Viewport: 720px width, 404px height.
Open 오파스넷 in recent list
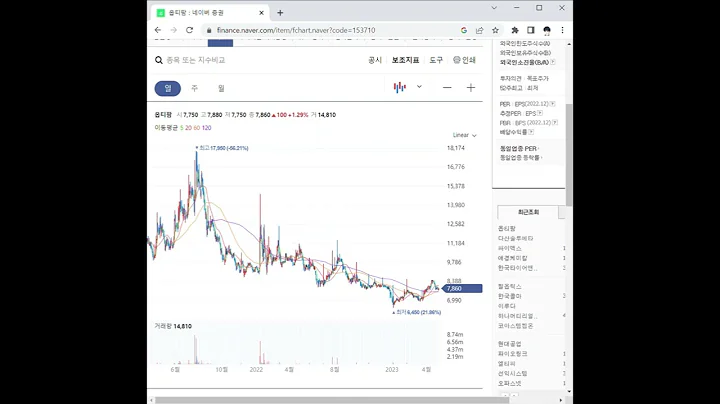pos(510,383)
